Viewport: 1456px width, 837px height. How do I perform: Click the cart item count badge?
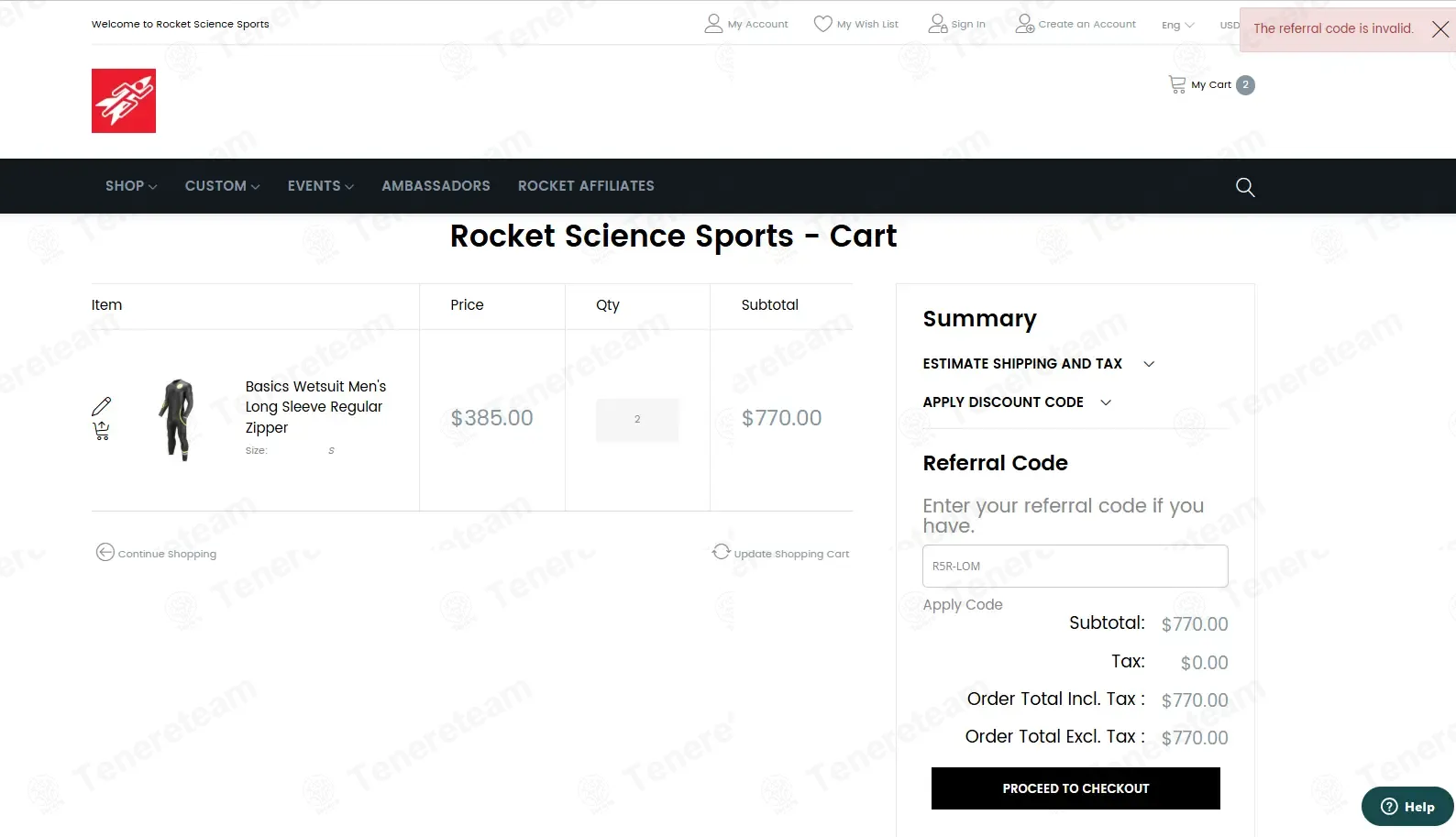click(x=1245, y=85)
